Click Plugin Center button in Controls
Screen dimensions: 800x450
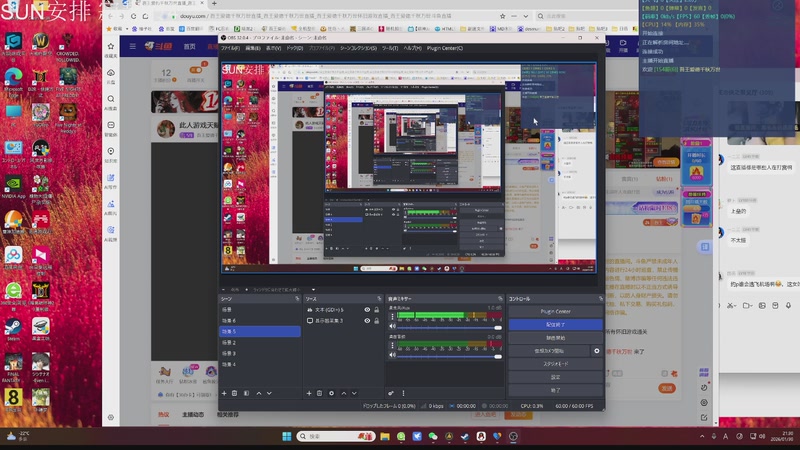[x=556, y=312]
